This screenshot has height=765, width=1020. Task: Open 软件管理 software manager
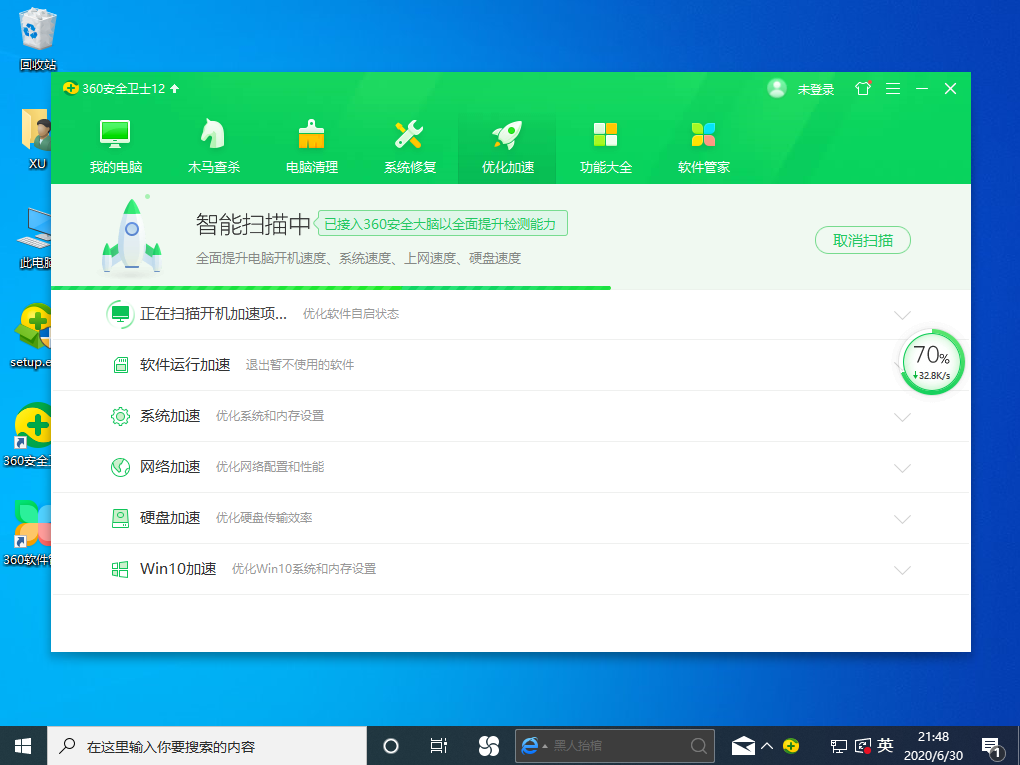(x=703, y=143)
